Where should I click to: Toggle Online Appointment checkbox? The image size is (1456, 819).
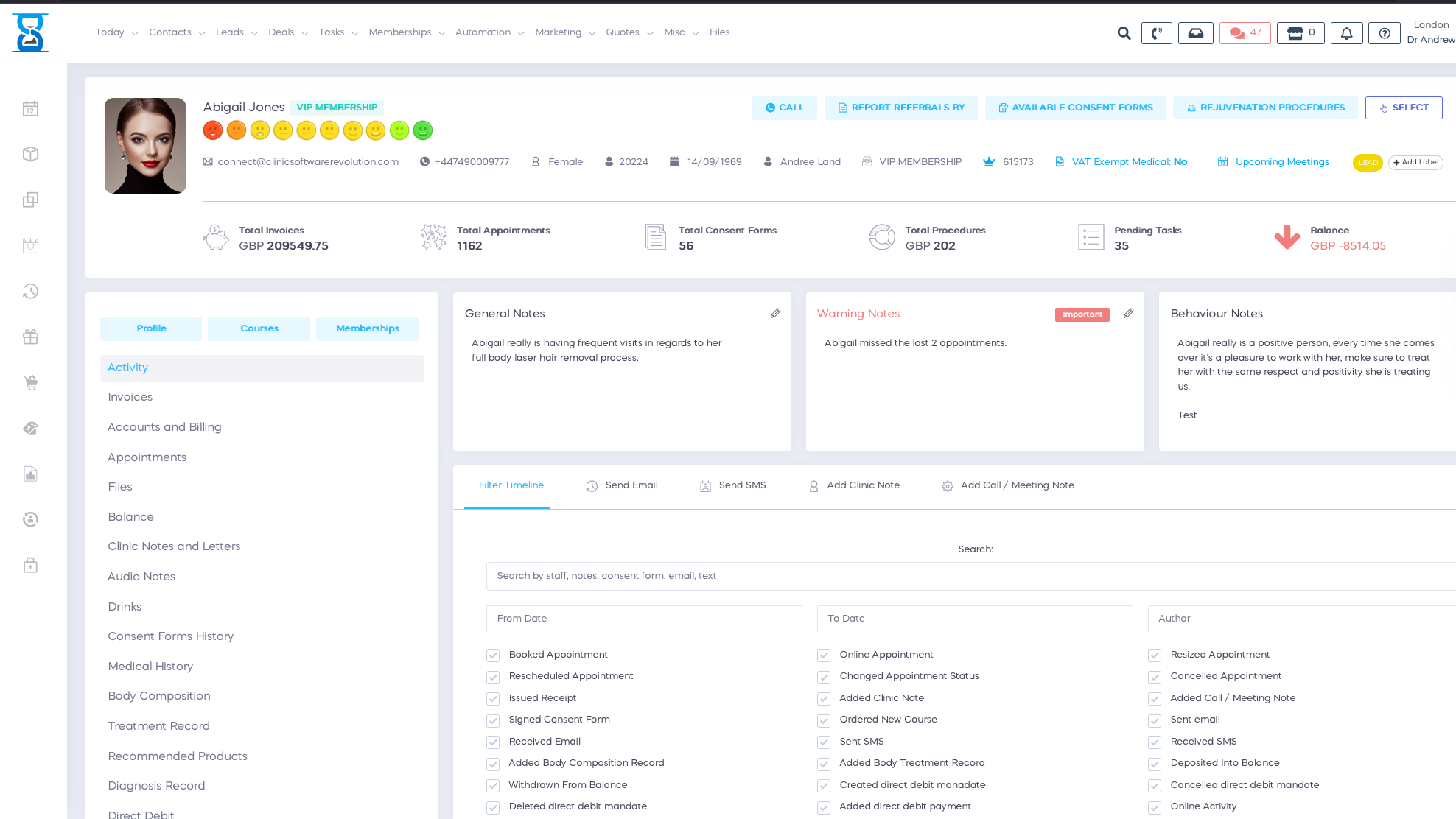pyautogui.click(x=824, y=655)
